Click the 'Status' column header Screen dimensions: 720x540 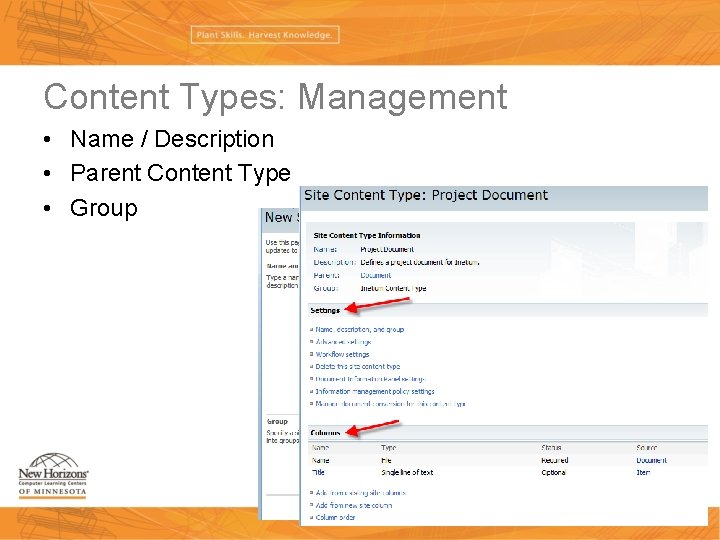(x=551, y=448)
